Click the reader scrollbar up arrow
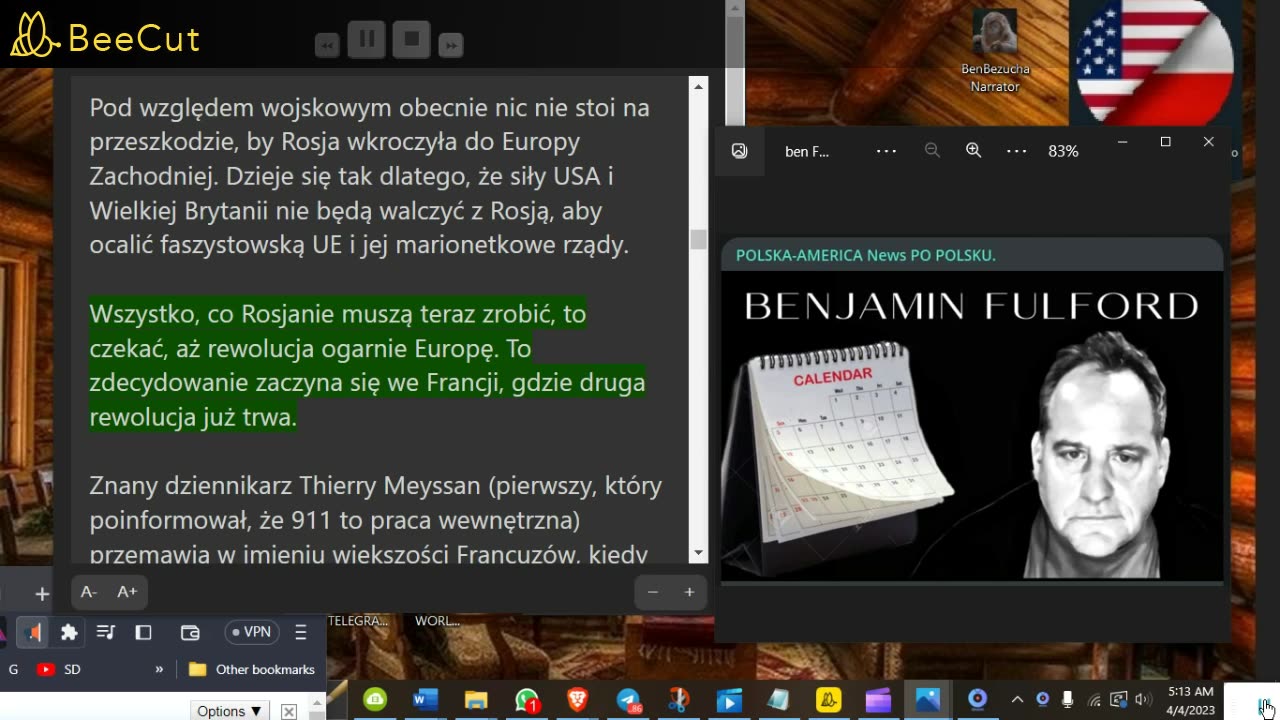 698,87
